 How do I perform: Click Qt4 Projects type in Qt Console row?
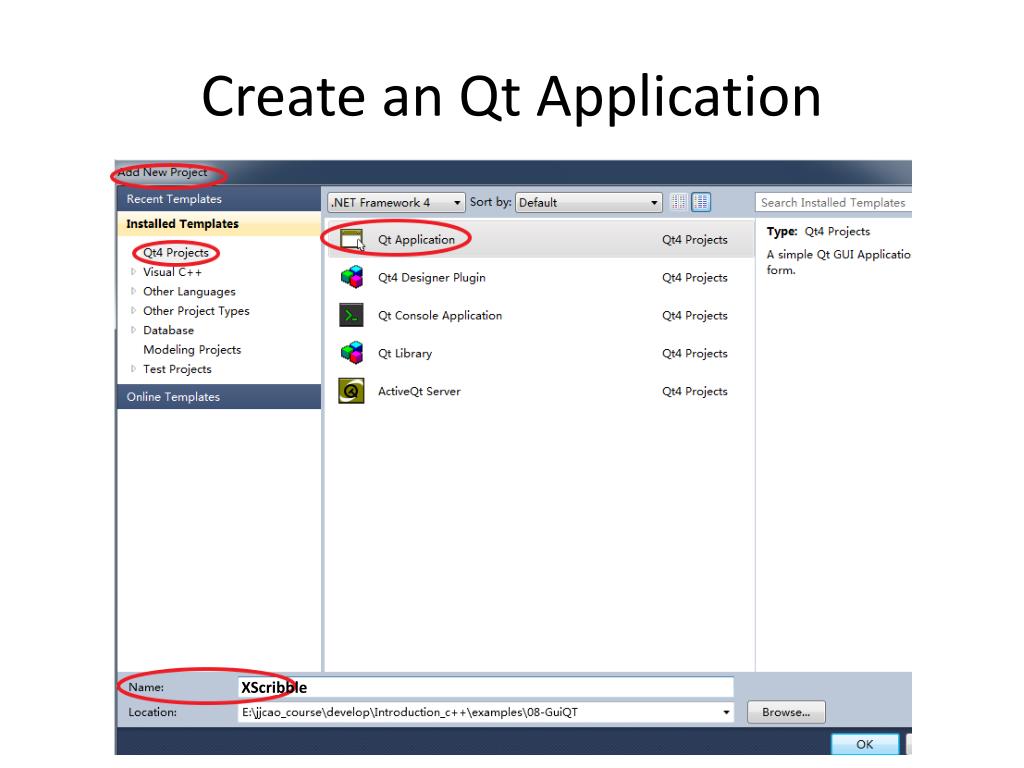[695, 315]
